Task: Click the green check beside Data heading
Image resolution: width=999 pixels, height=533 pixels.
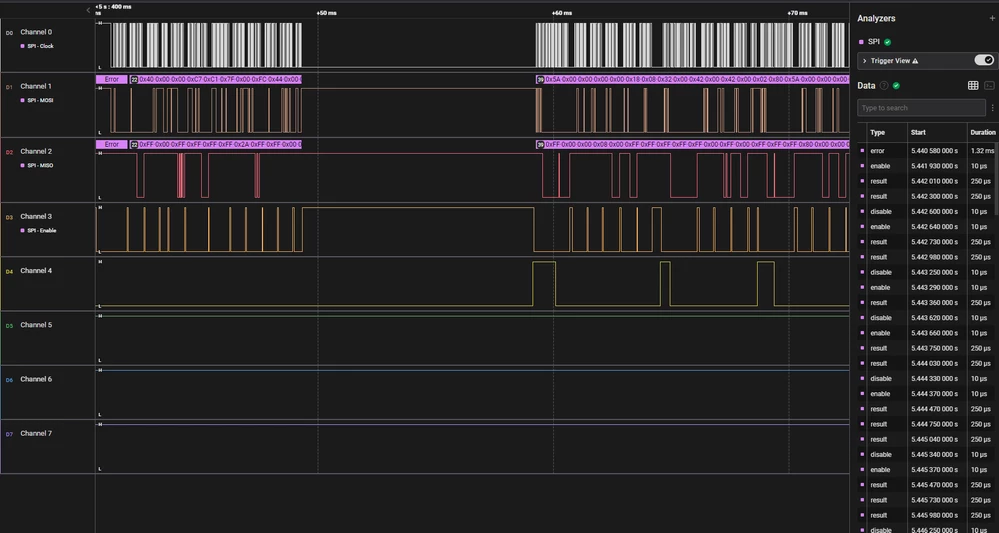Action: tap(896, 85)
